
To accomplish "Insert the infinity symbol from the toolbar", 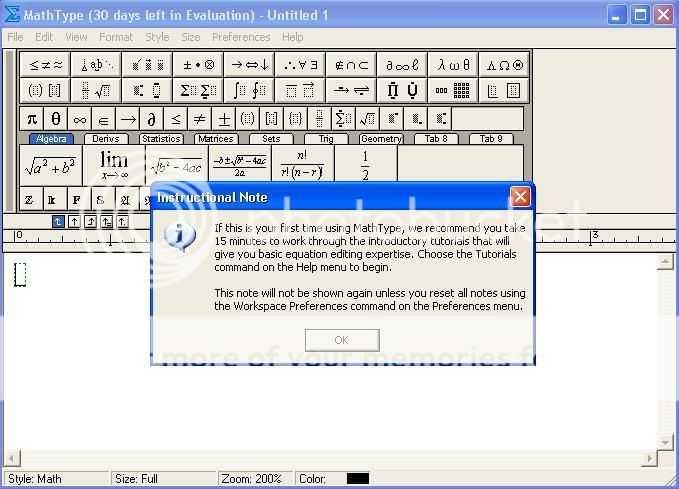I will (x=80, y=119).
